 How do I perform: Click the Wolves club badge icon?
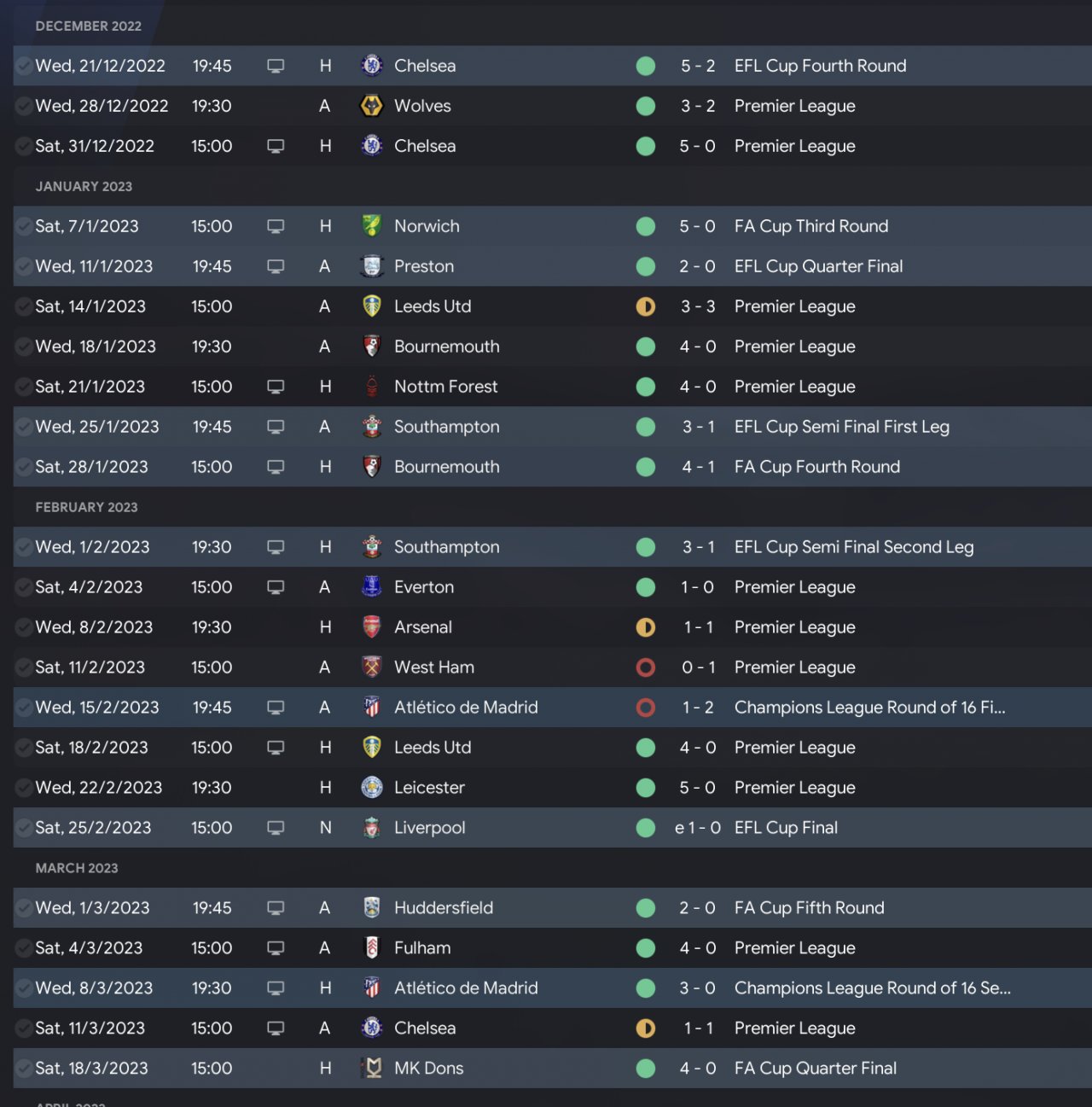372,106
